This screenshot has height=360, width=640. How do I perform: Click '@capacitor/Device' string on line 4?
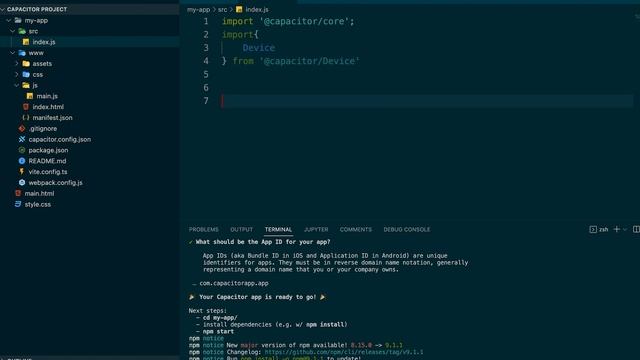click(310, 61)
